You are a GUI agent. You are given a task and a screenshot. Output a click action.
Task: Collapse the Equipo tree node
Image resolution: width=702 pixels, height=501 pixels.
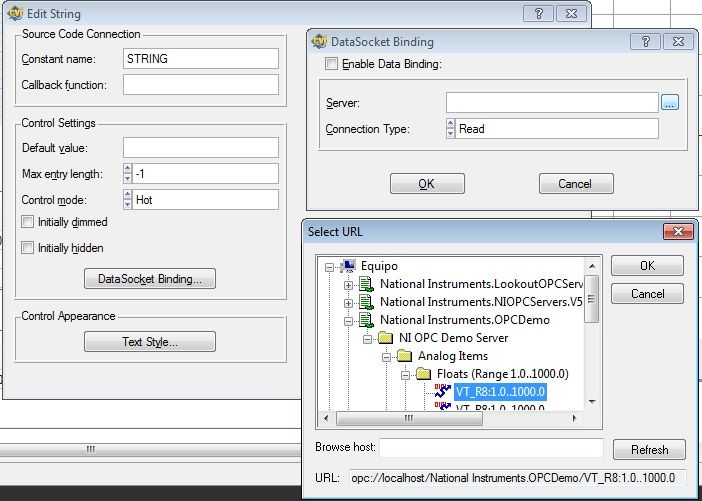[x=330, y=267]
